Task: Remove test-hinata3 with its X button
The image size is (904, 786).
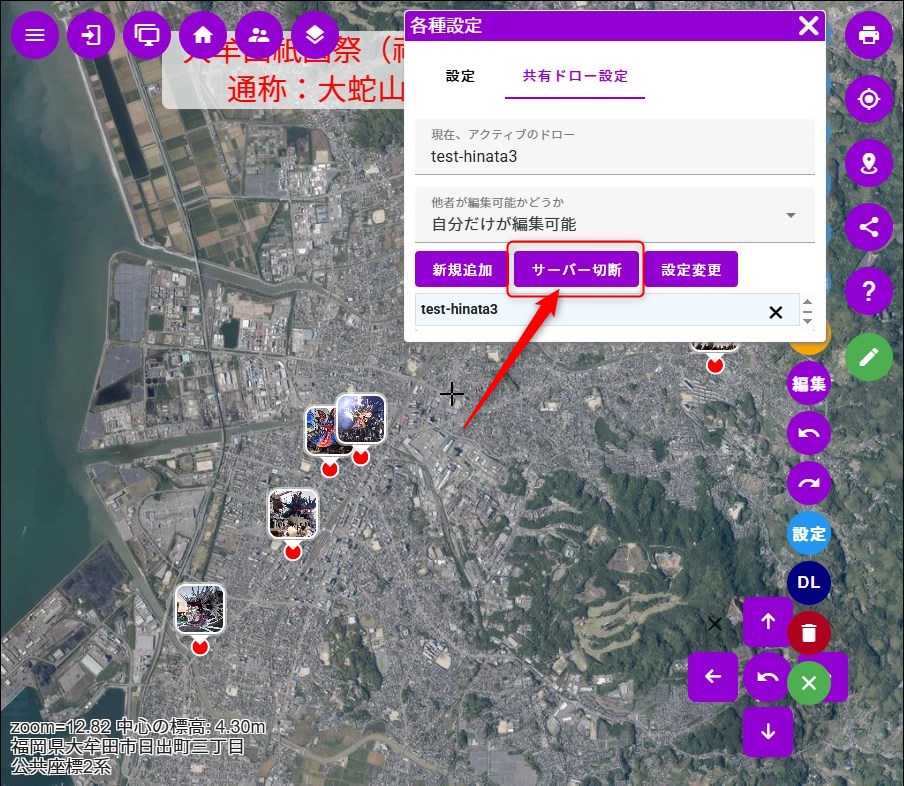Action: (x=775, y=312)
